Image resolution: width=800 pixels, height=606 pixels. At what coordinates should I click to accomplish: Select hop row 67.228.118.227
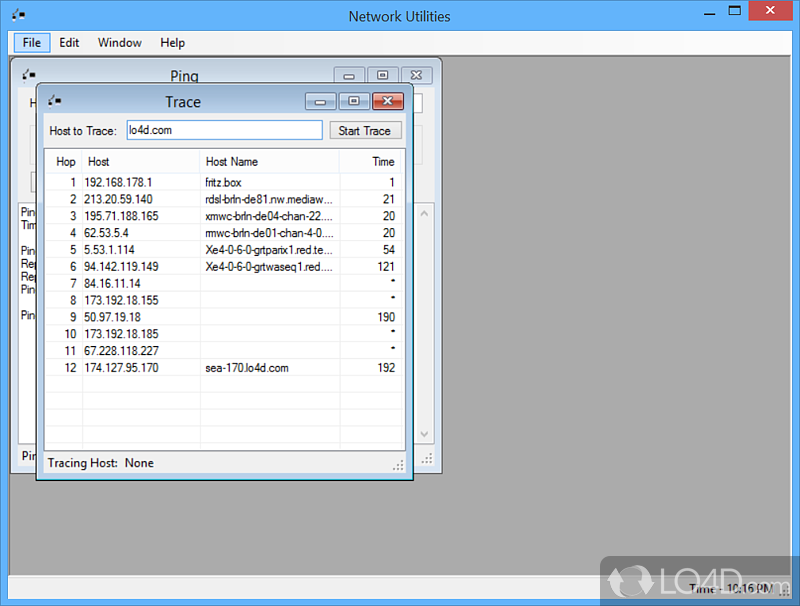223,350
